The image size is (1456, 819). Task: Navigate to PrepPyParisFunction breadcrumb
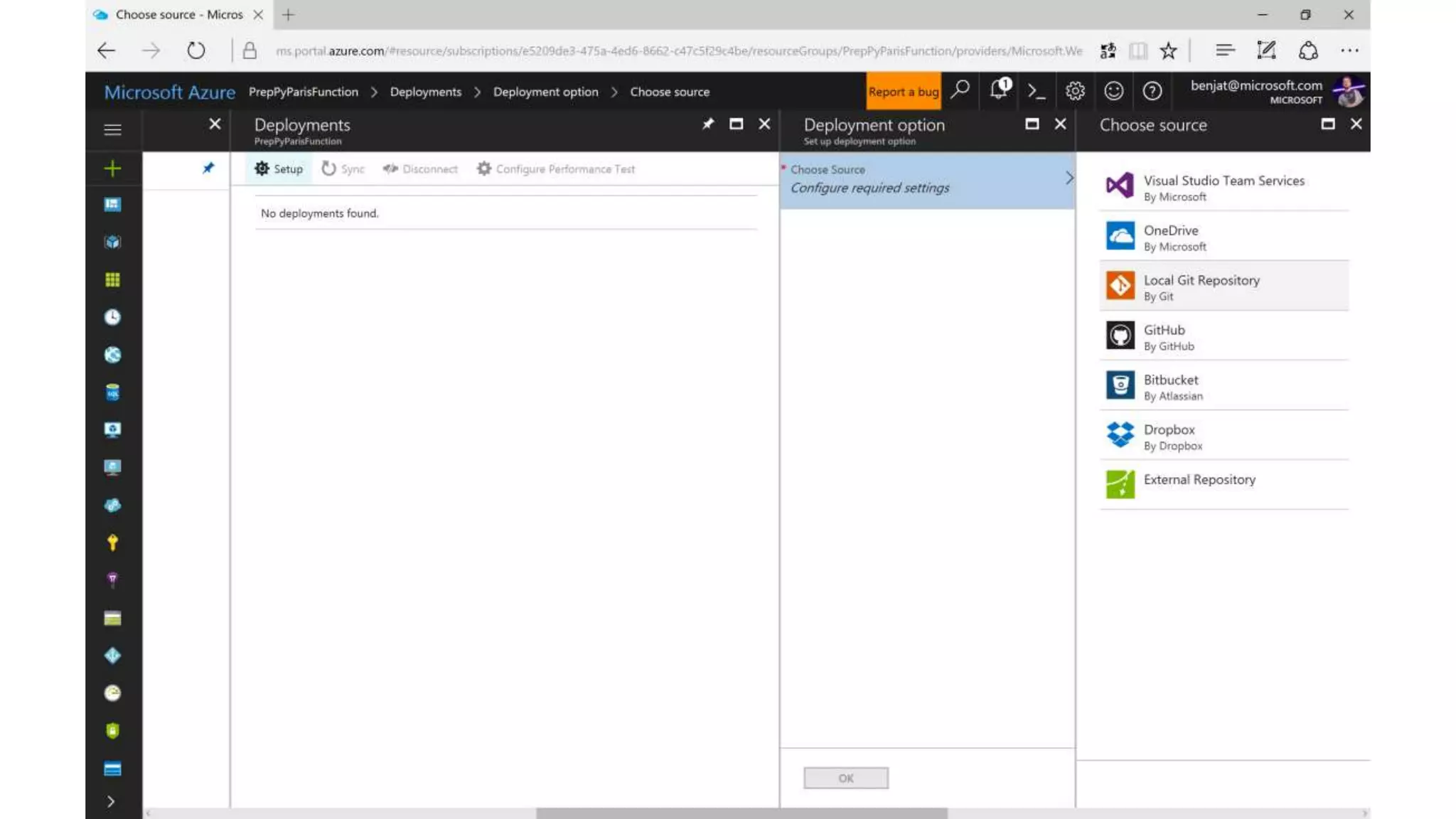click(x=304, y=92)
